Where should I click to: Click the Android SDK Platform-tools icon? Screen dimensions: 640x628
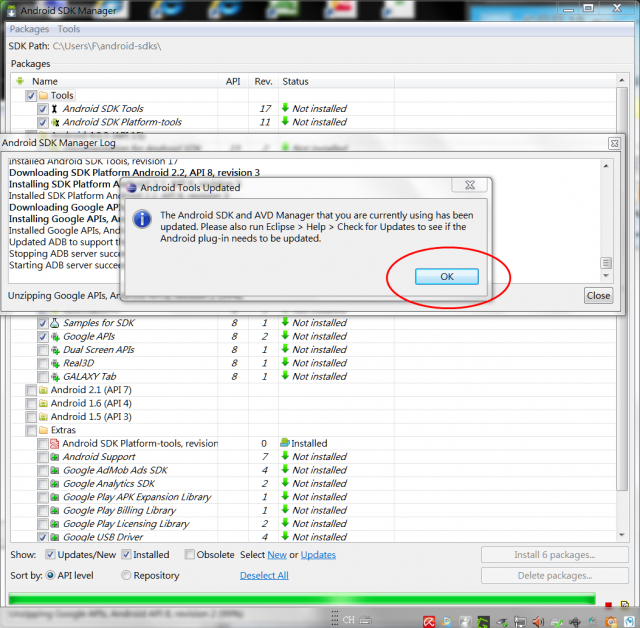click(55, 122)
